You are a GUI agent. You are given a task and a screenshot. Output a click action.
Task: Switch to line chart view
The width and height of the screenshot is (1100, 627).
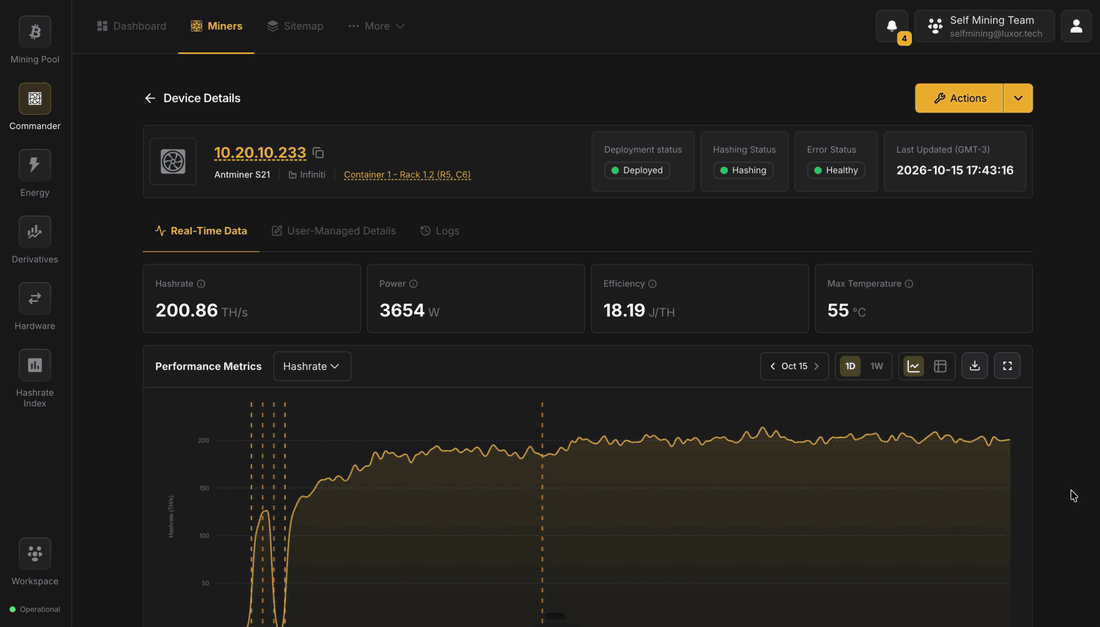point(913,366)
